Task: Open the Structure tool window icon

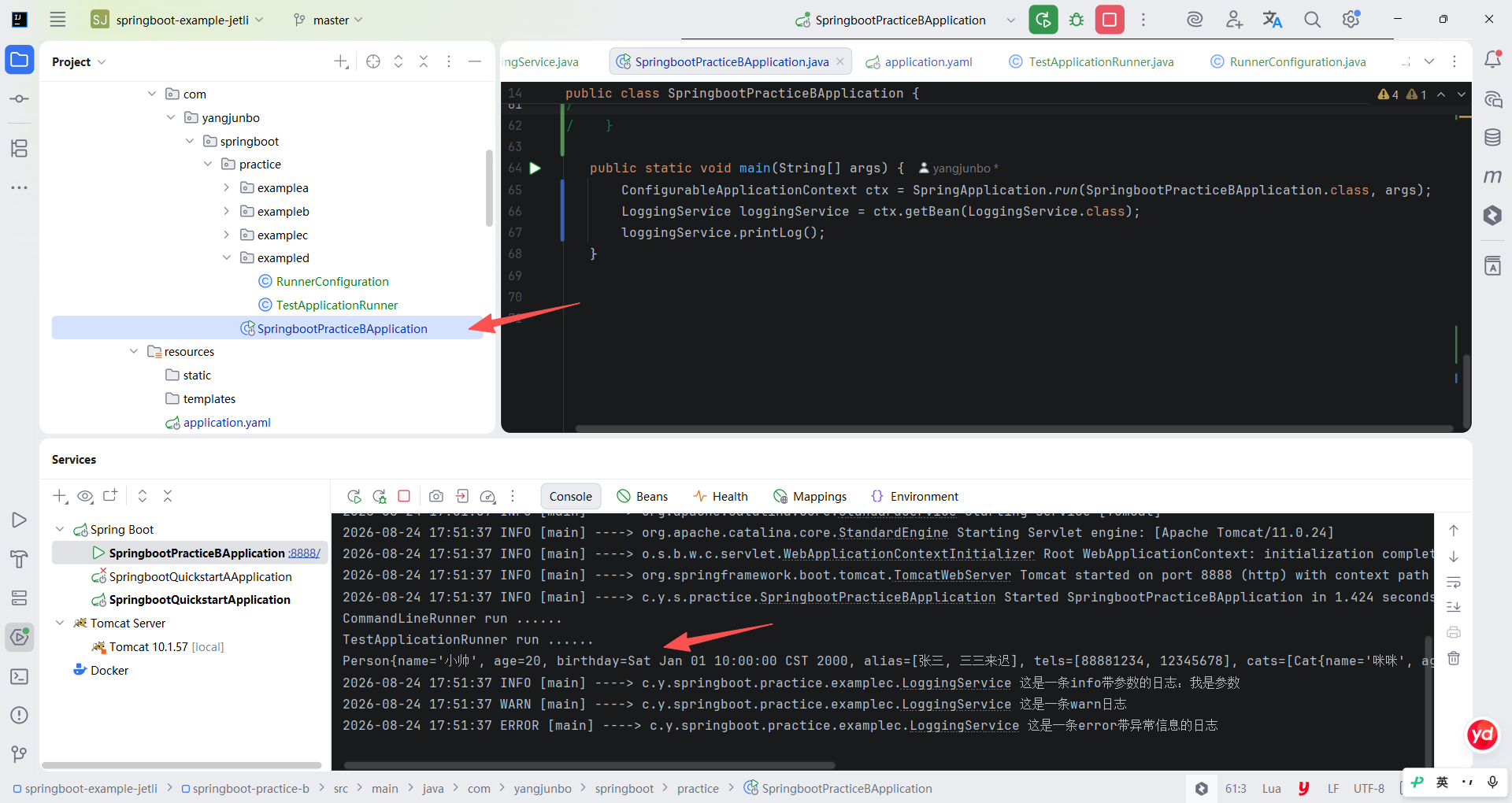Action: (x=20, y=148)
